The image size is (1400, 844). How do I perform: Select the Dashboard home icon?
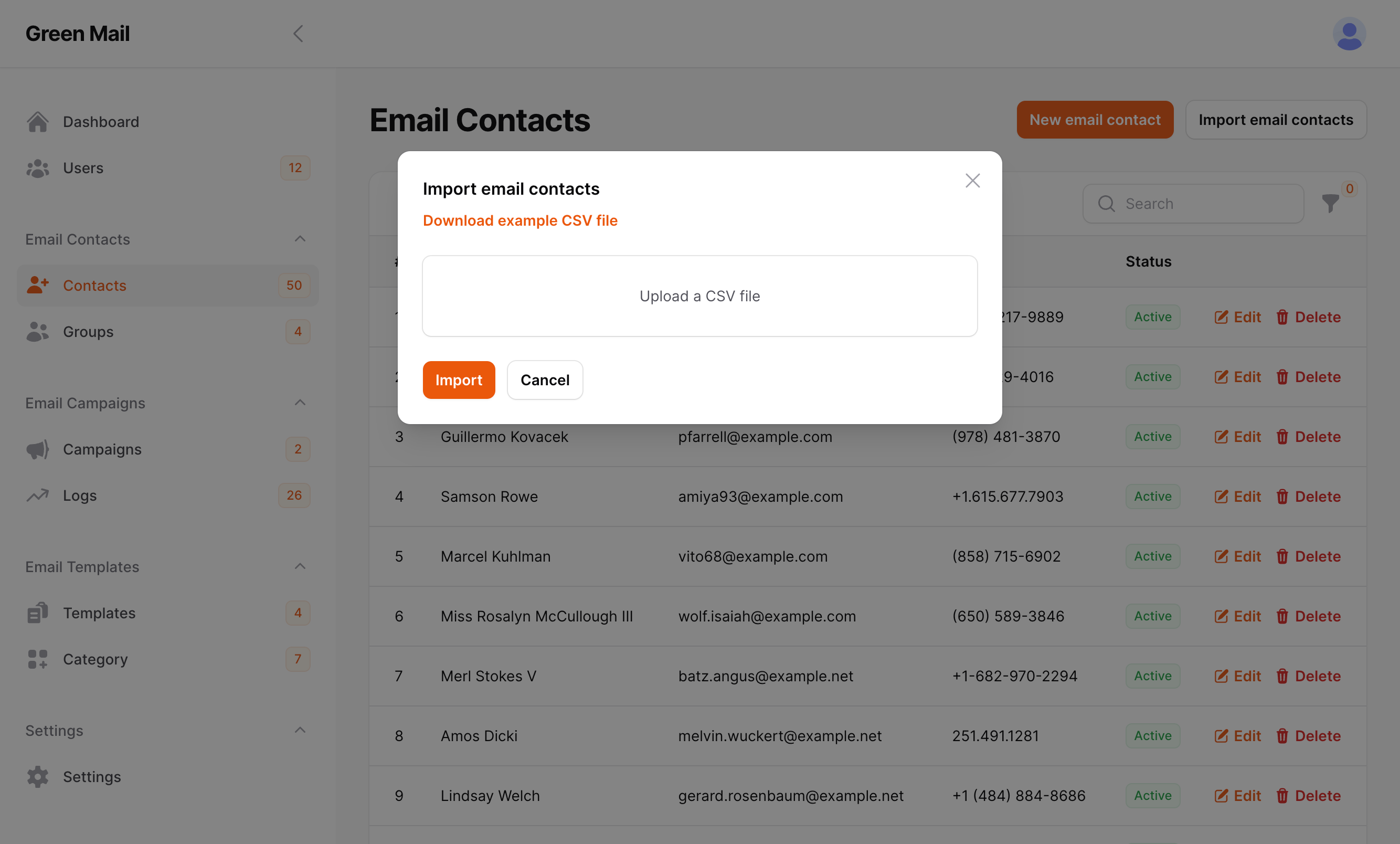(x=37, y=121)
